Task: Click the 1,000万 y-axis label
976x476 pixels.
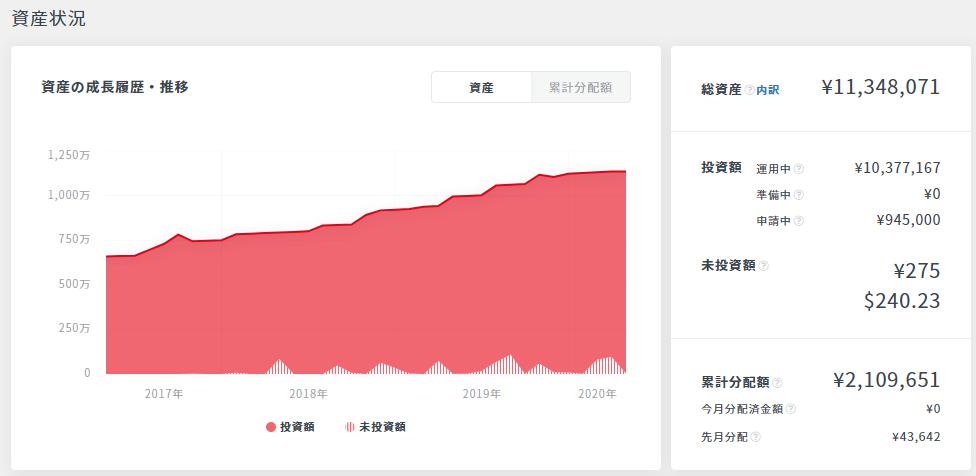Action: point(69,195)
